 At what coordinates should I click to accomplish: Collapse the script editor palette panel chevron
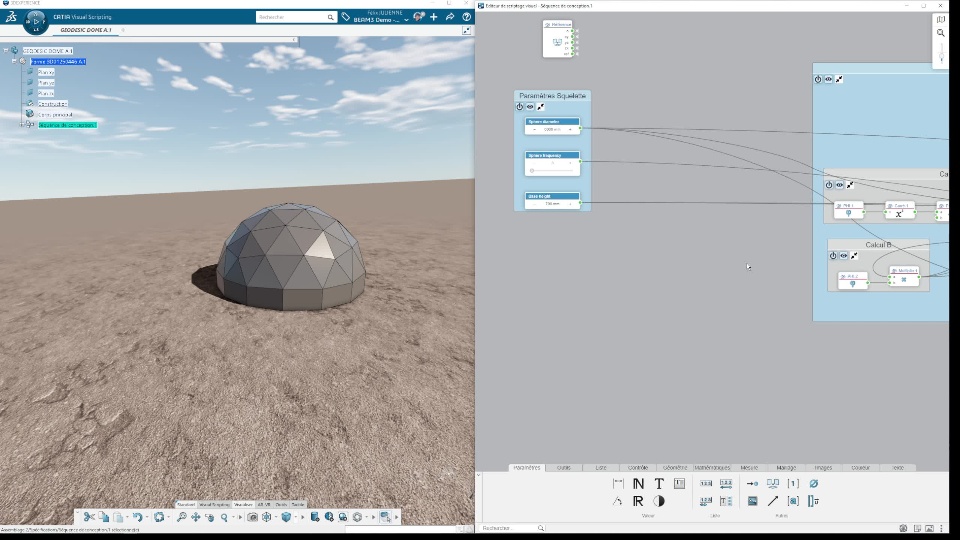click(x=479, y=474)
